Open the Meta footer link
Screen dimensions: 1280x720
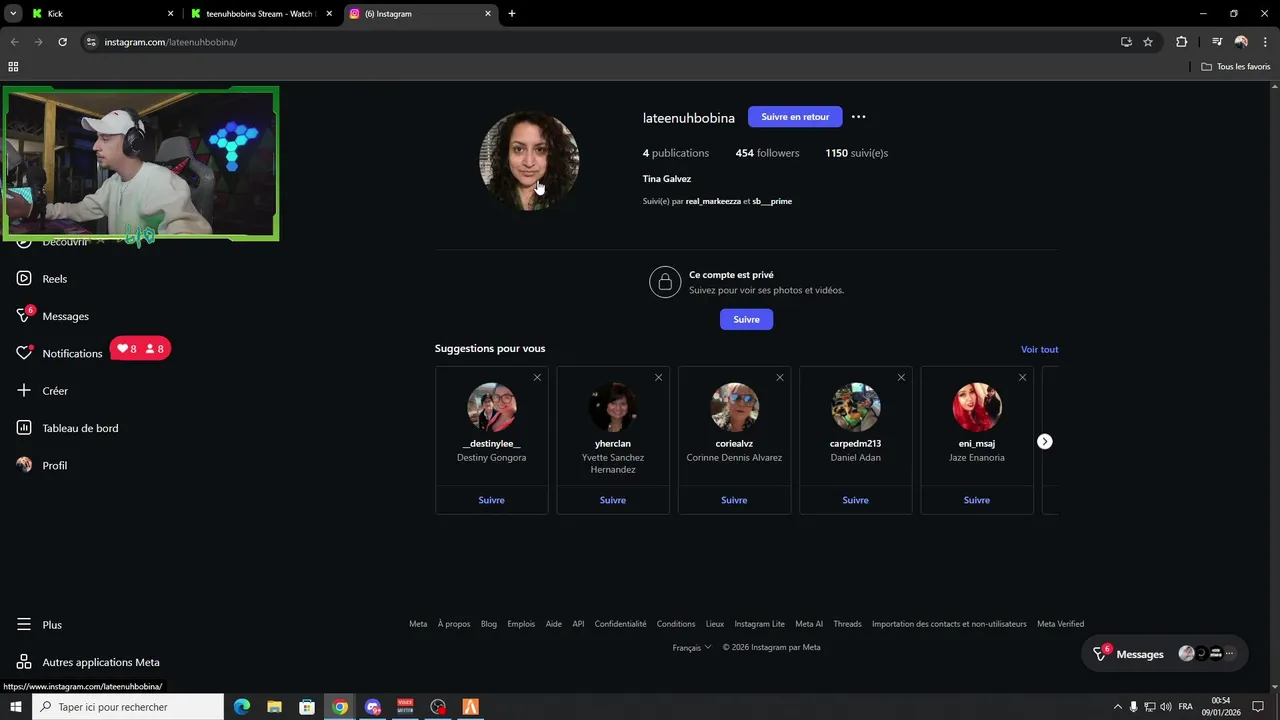coord(418,624)
